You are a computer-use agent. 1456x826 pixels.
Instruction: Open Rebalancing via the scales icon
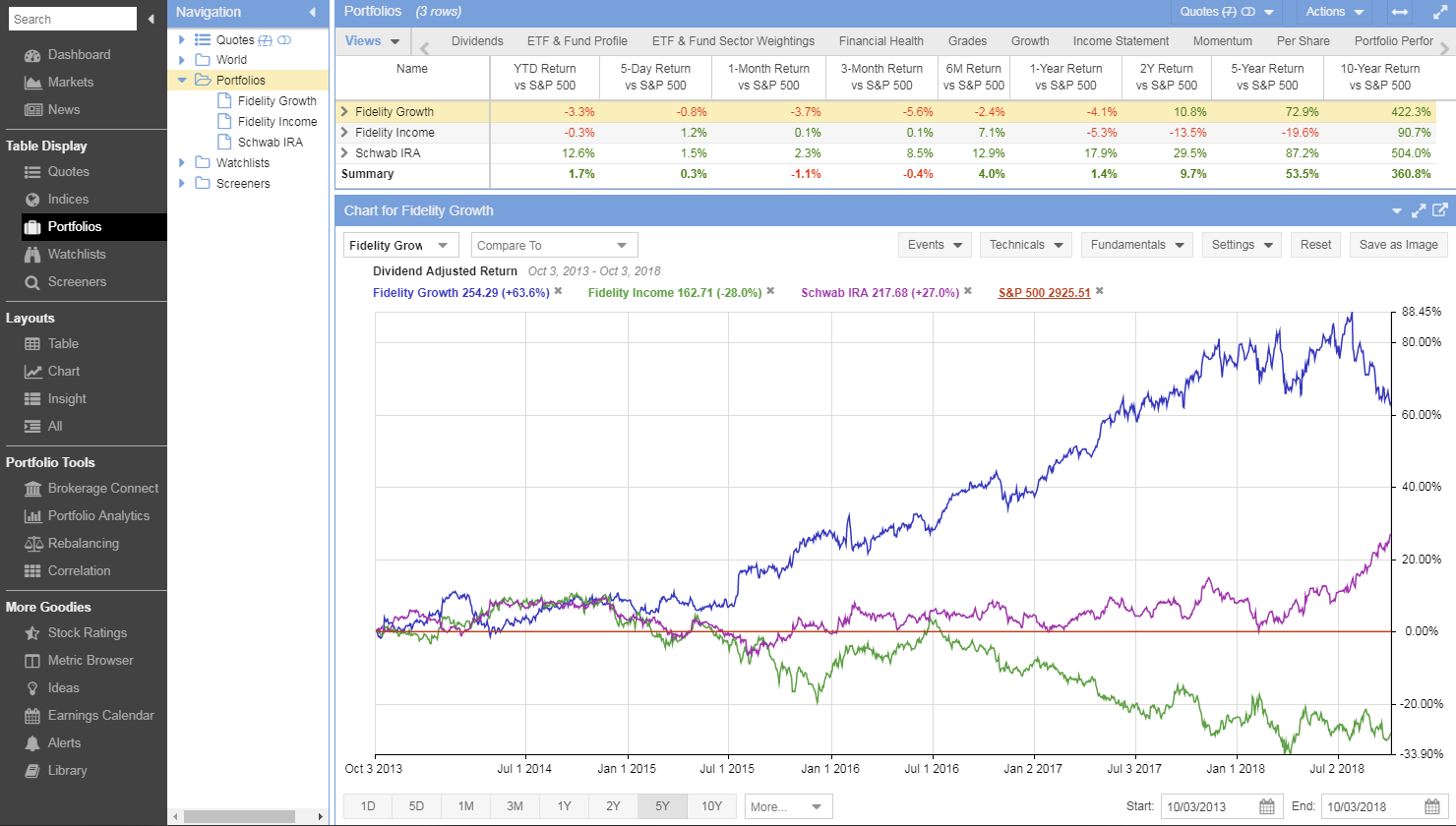[x=31, y=544]
